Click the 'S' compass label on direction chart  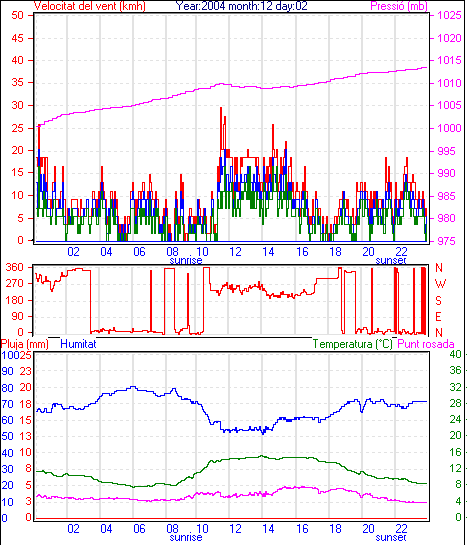[439, 300]
